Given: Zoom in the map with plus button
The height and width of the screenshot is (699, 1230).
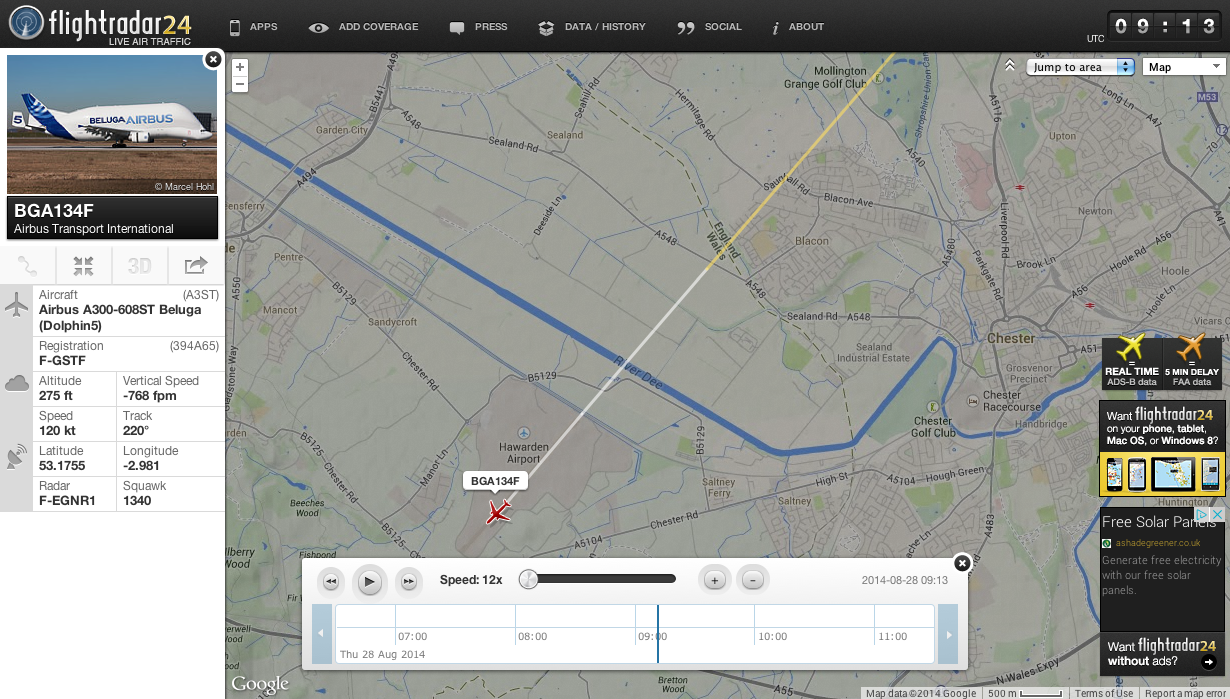Looking at the screenshot, I should [x=240, y=68].
